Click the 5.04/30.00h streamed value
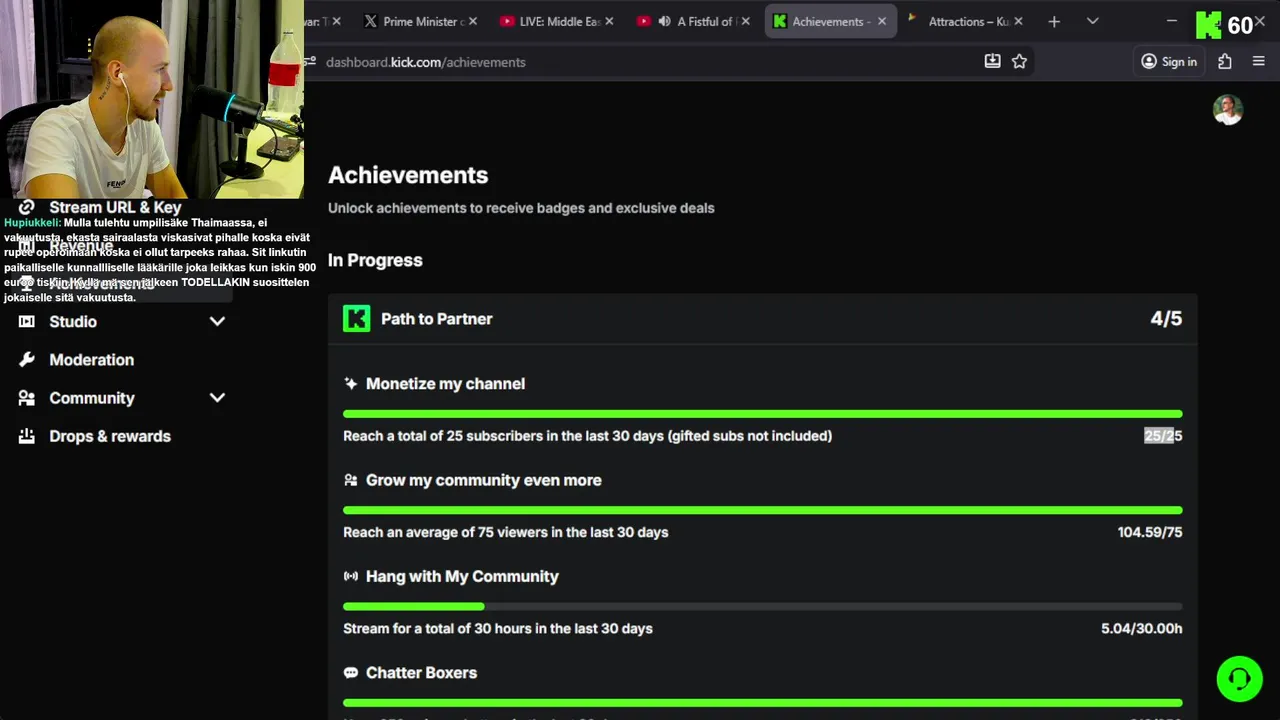 pyautogui.click(x=1141, y=628)
